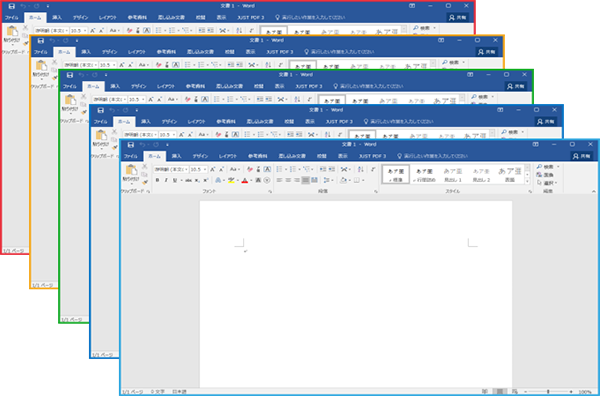Toggle Italic formatting in the front window
Image resolution: width=600 pixels, height=396 pixels.
166,180
